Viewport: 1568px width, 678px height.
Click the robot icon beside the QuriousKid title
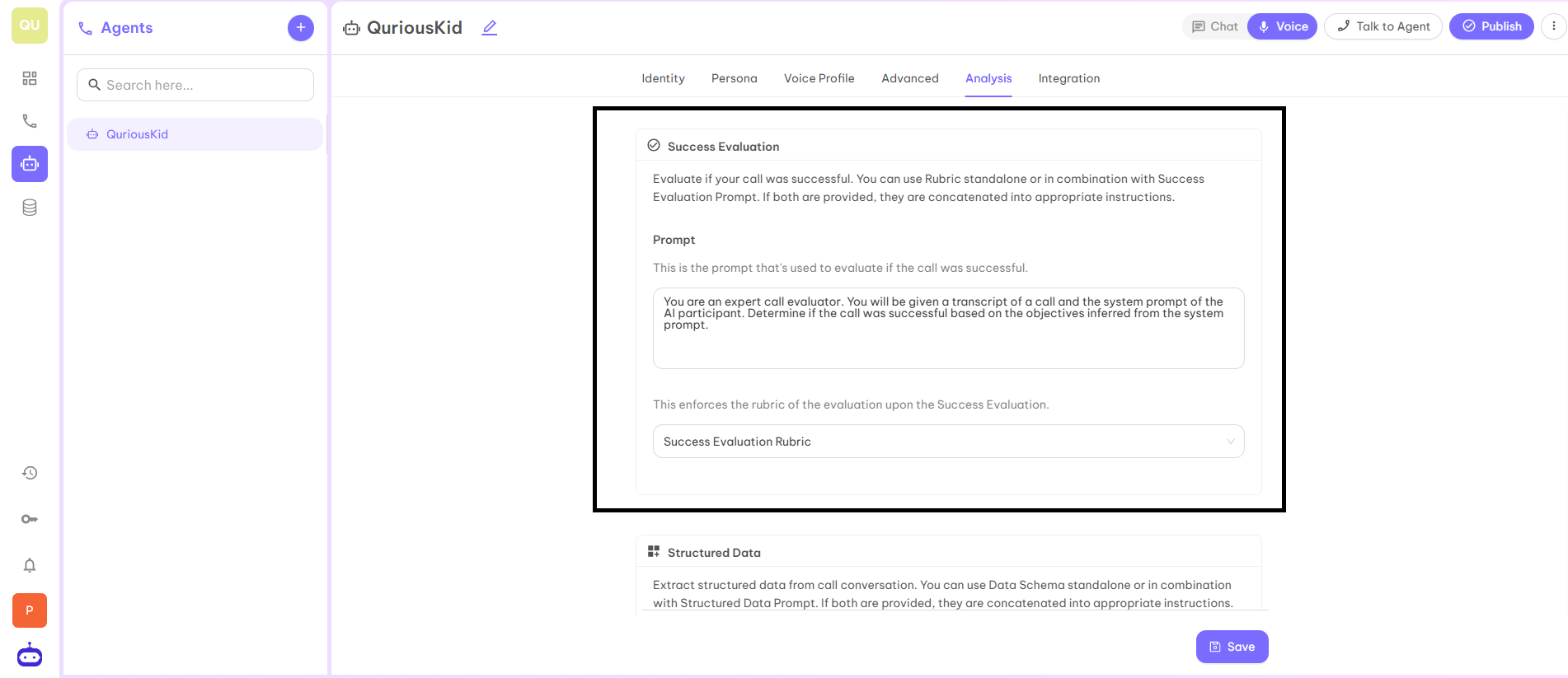tap(352, 29)
